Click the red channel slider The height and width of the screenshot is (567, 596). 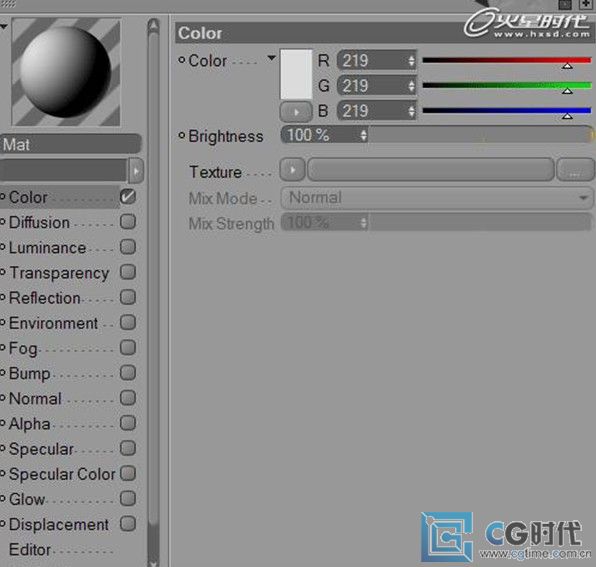pyautogui.click(x=507, y=61)
